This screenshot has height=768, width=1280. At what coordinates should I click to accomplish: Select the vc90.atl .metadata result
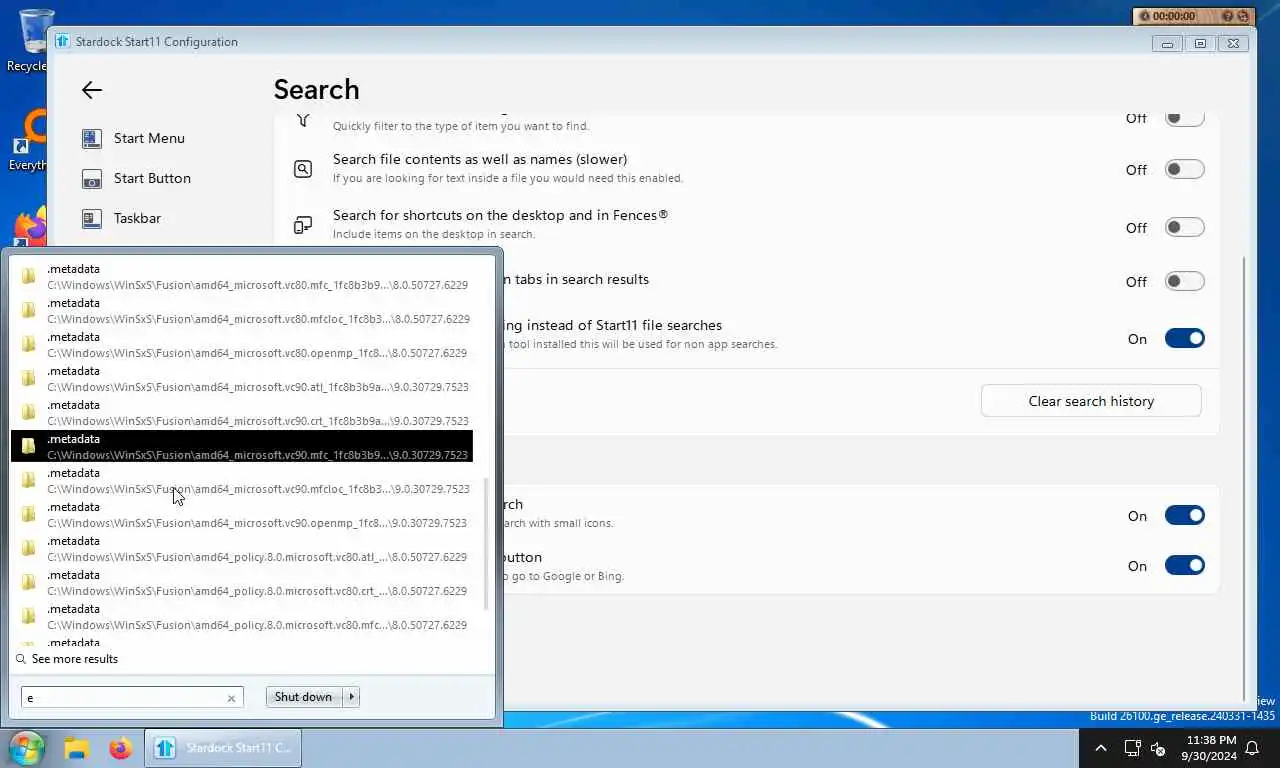(x=241, y=379)
